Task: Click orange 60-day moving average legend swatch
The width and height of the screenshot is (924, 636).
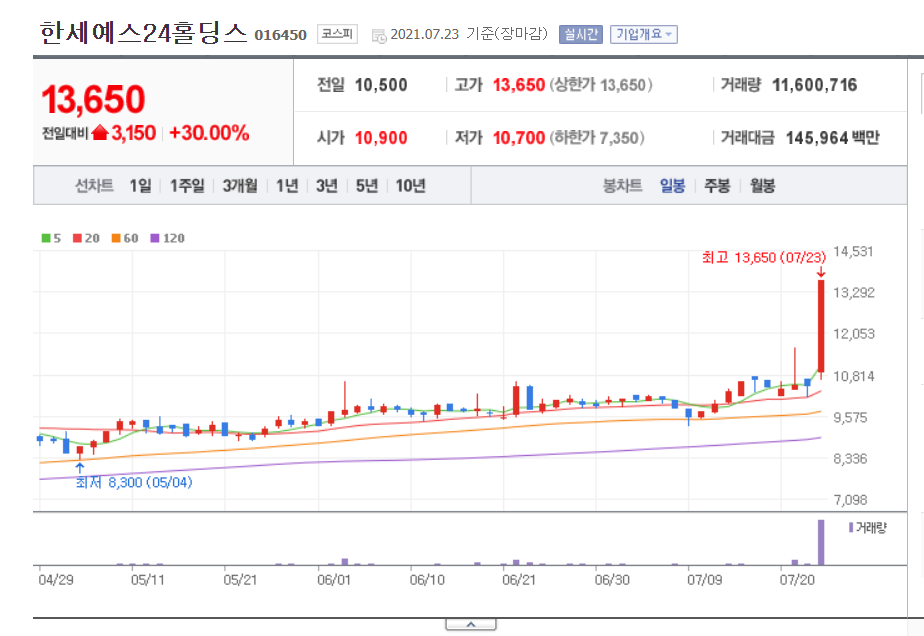Action: coord(116,238)
